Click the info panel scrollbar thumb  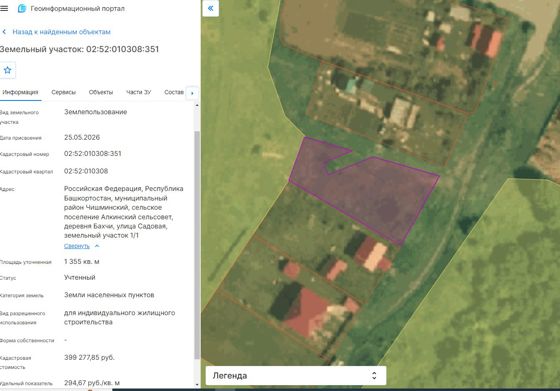(197, 245)
